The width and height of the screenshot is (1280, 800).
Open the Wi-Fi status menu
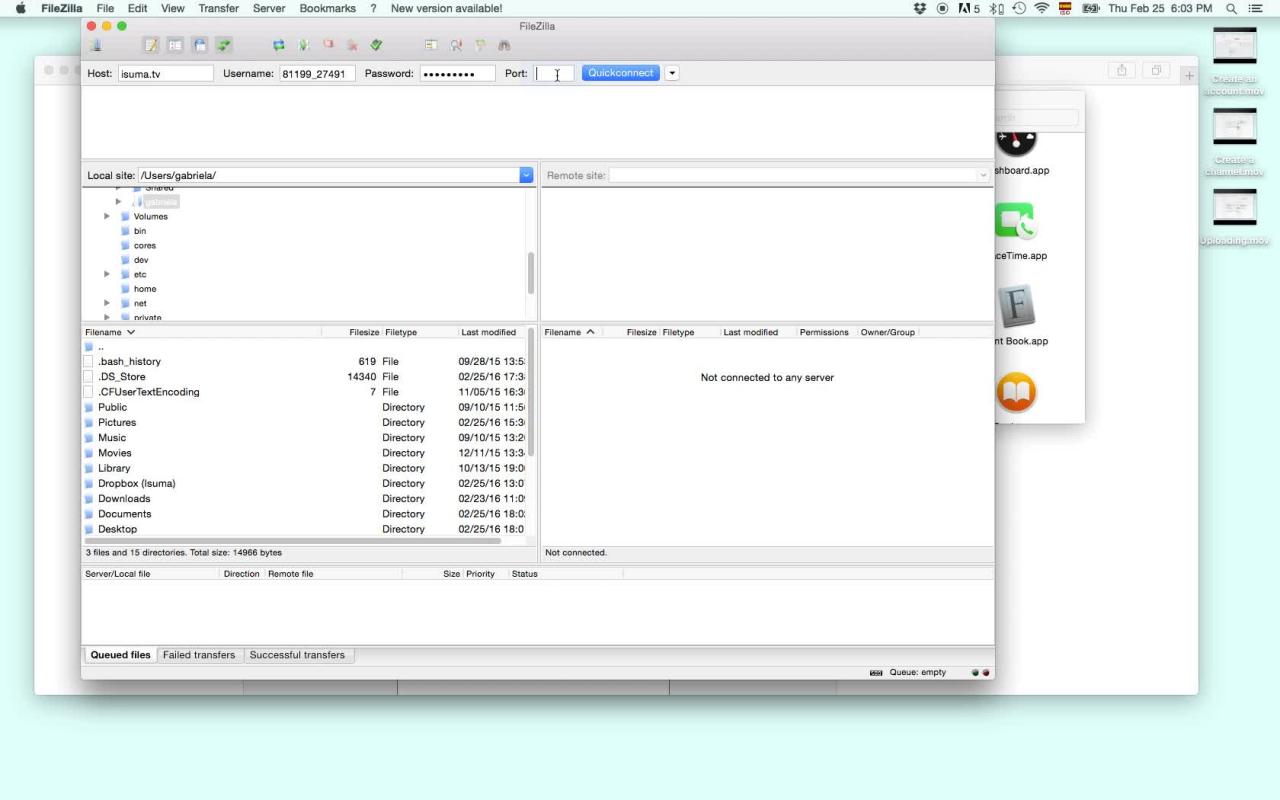pyautogui.click(x=1042, y=8)
